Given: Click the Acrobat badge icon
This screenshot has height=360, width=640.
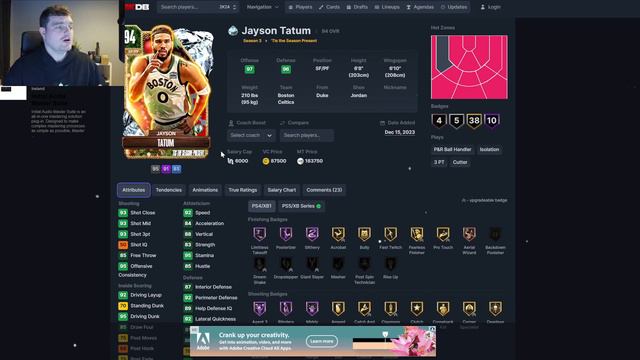Looking at the screenshot, I should pos(338,234).
